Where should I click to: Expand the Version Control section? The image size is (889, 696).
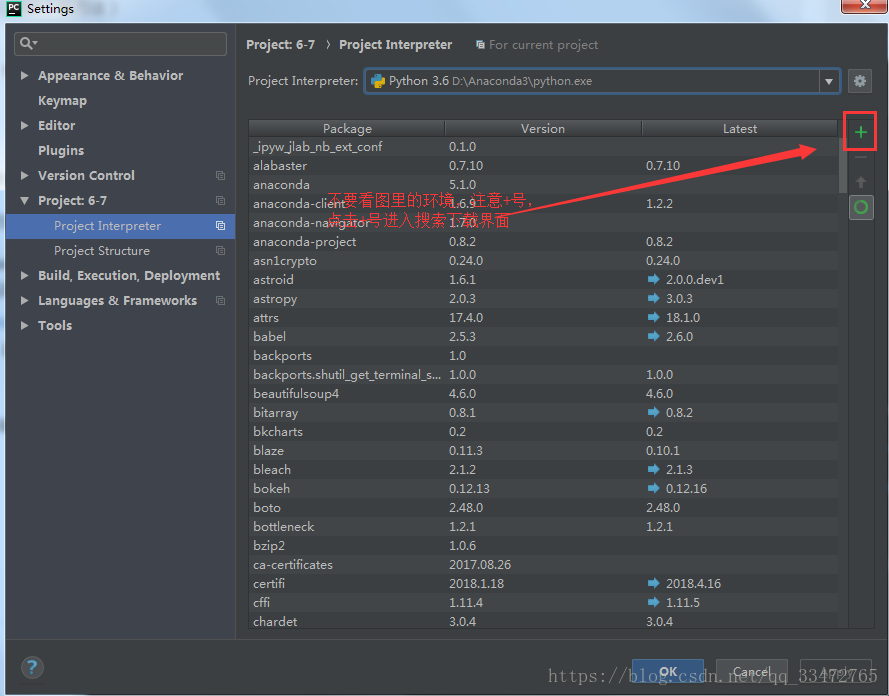click(x=24, y=175)
